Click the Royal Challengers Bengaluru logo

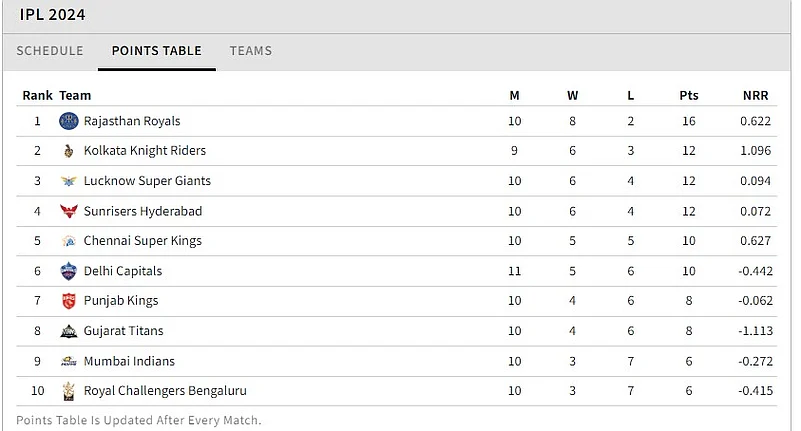tap(68, 391)
